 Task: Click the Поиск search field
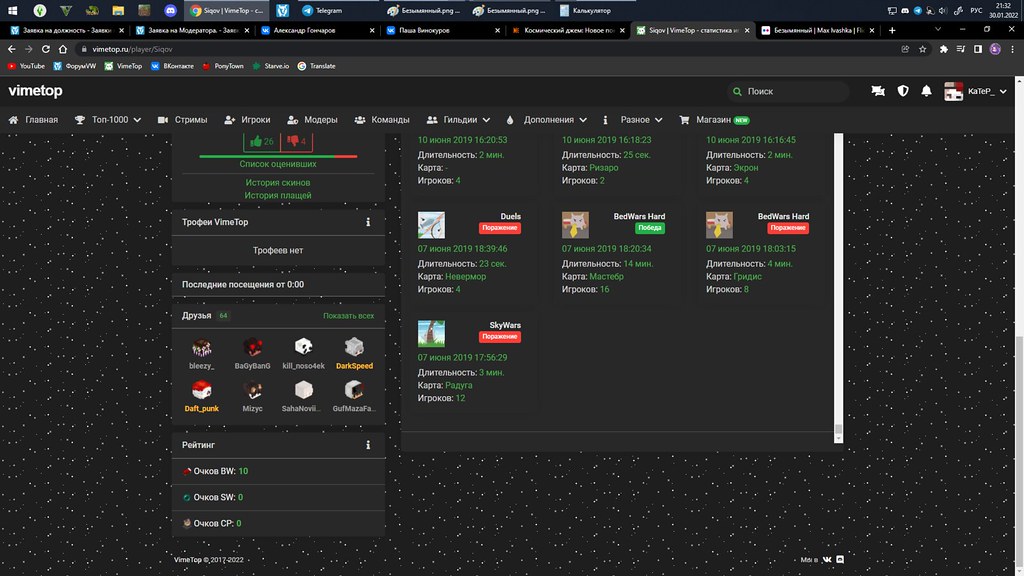(x=790, y=91)
